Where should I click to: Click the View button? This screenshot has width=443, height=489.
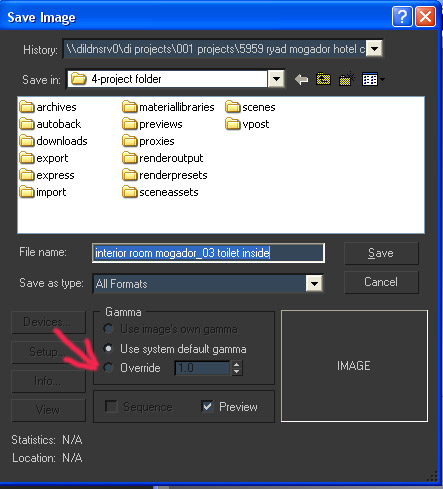coord(48,410)
